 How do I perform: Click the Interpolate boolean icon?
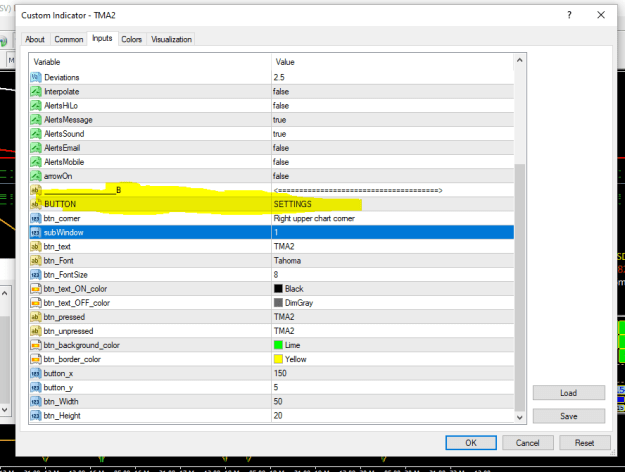tap(36, 92)
